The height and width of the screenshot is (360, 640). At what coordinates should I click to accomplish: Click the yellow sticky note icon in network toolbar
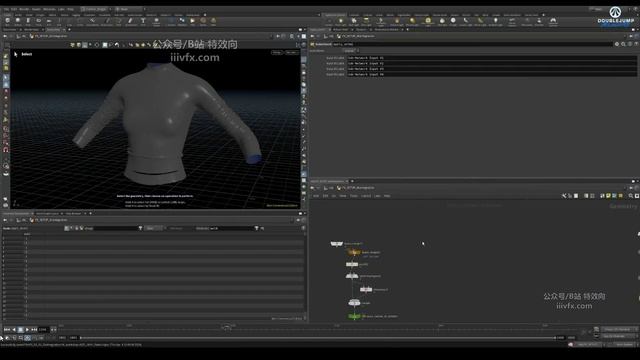[608, 196]
